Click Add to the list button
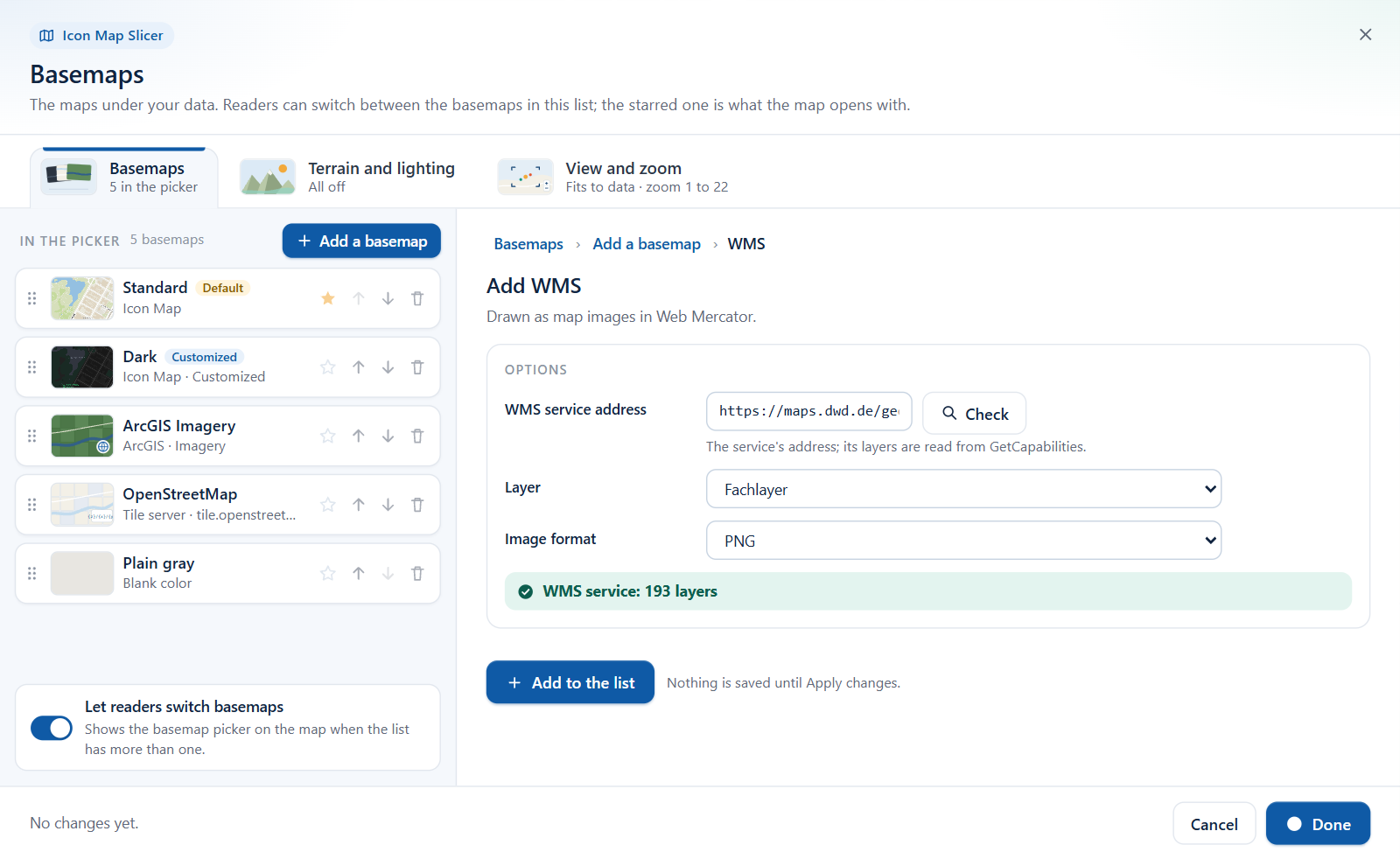Screen dimensions: 1400x859 tap(570, 682)
